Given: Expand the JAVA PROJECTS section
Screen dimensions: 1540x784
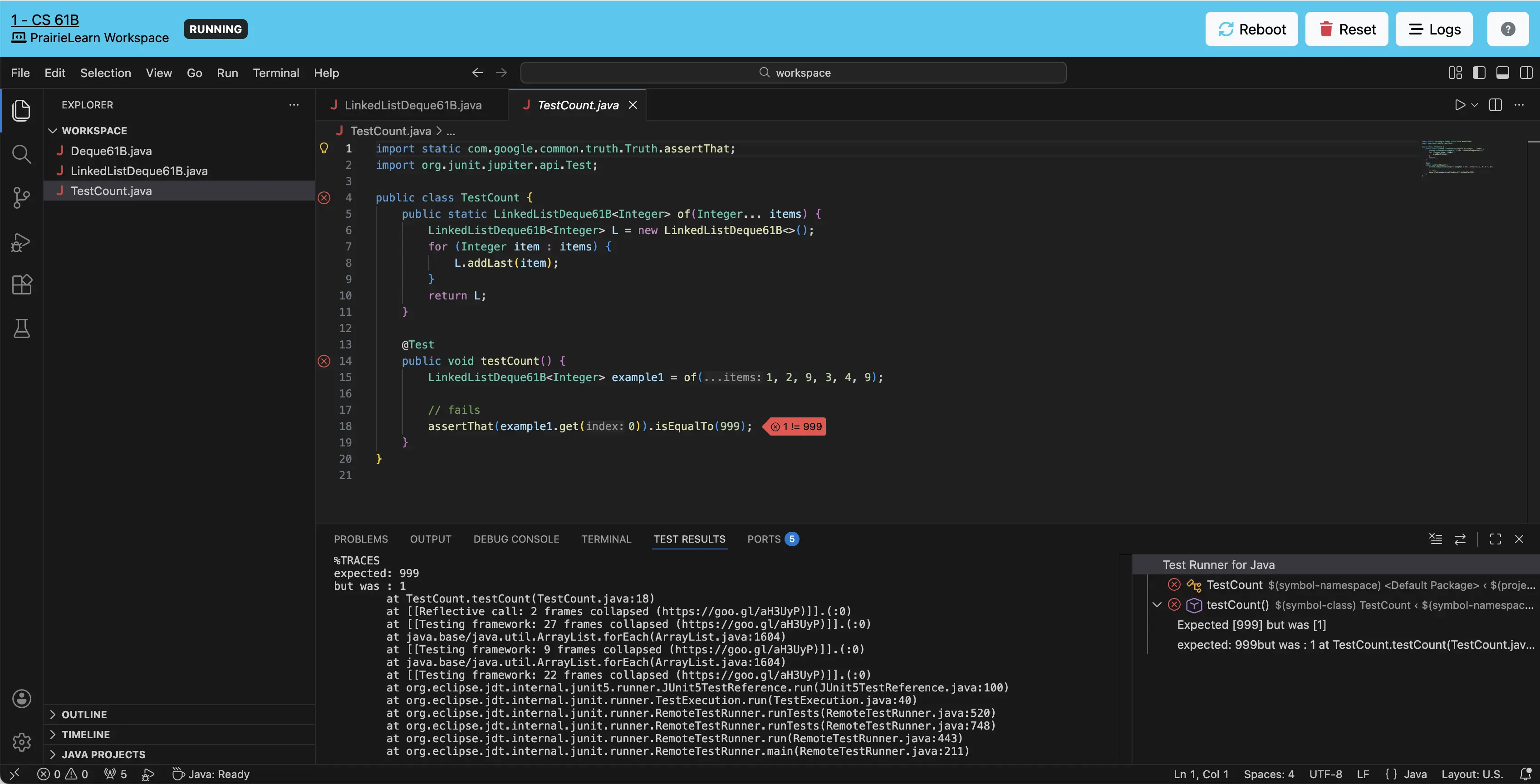Looking at the screenshot, I should point(103,754).
